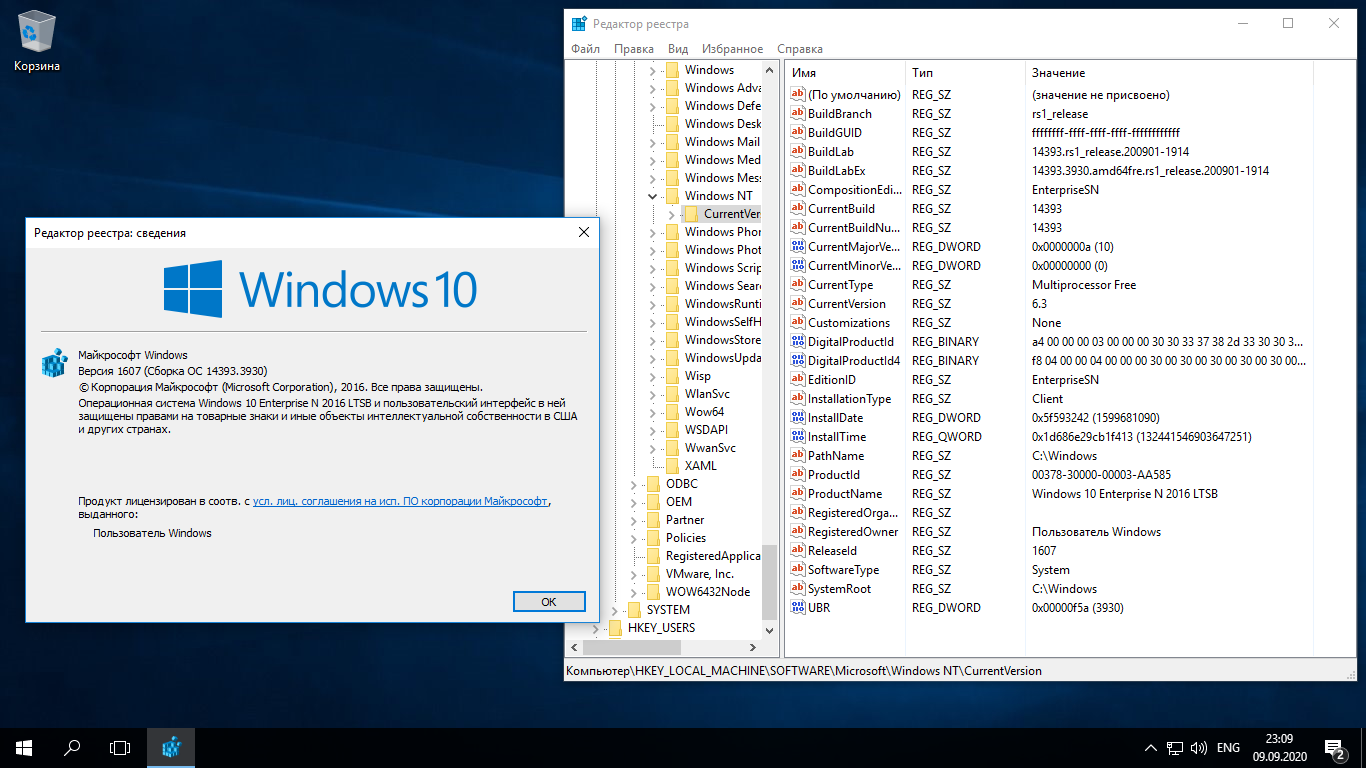Screen dimensions: 1366x768
Task: Show hidden system tray icons
Action: pos(1150,748)
